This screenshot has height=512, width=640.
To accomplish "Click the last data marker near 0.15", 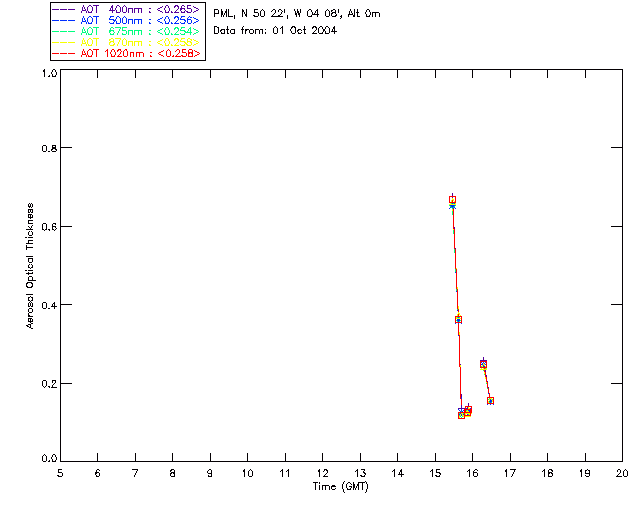I will click(x=490, y=401).
